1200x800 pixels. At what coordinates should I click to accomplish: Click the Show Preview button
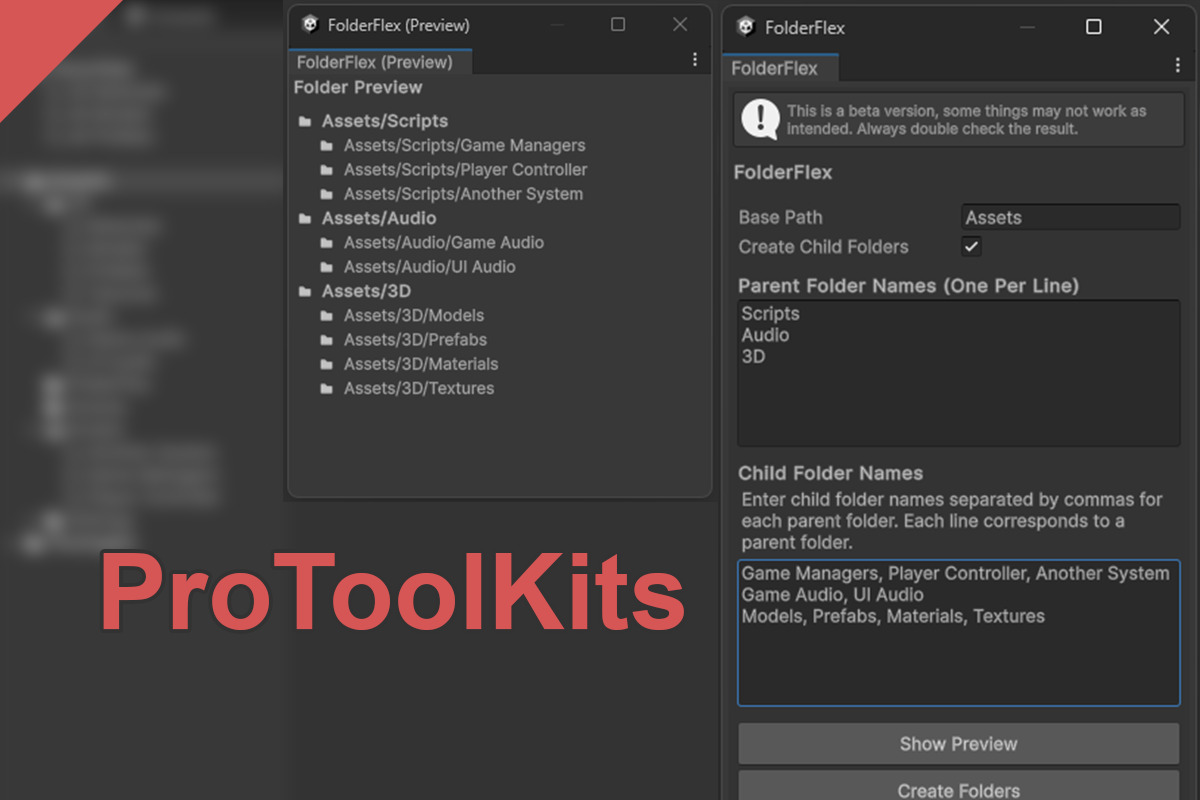coord(958,744)
